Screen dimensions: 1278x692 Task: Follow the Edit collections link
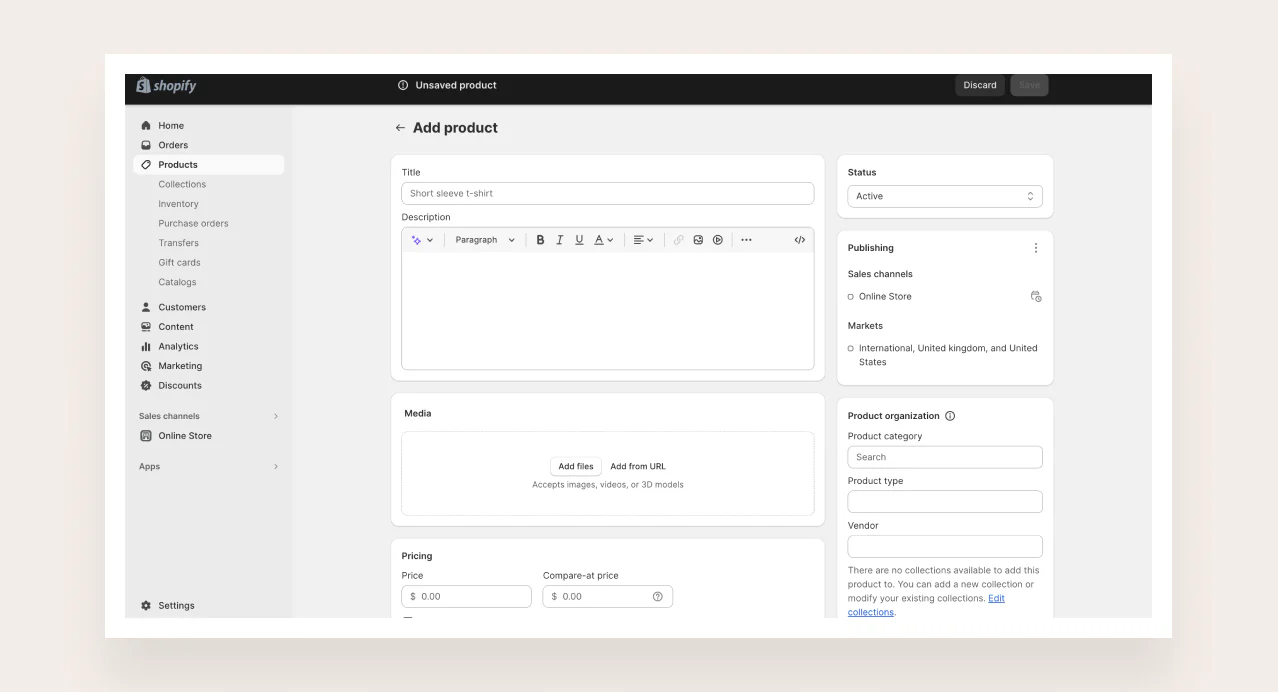pos(996,598)
